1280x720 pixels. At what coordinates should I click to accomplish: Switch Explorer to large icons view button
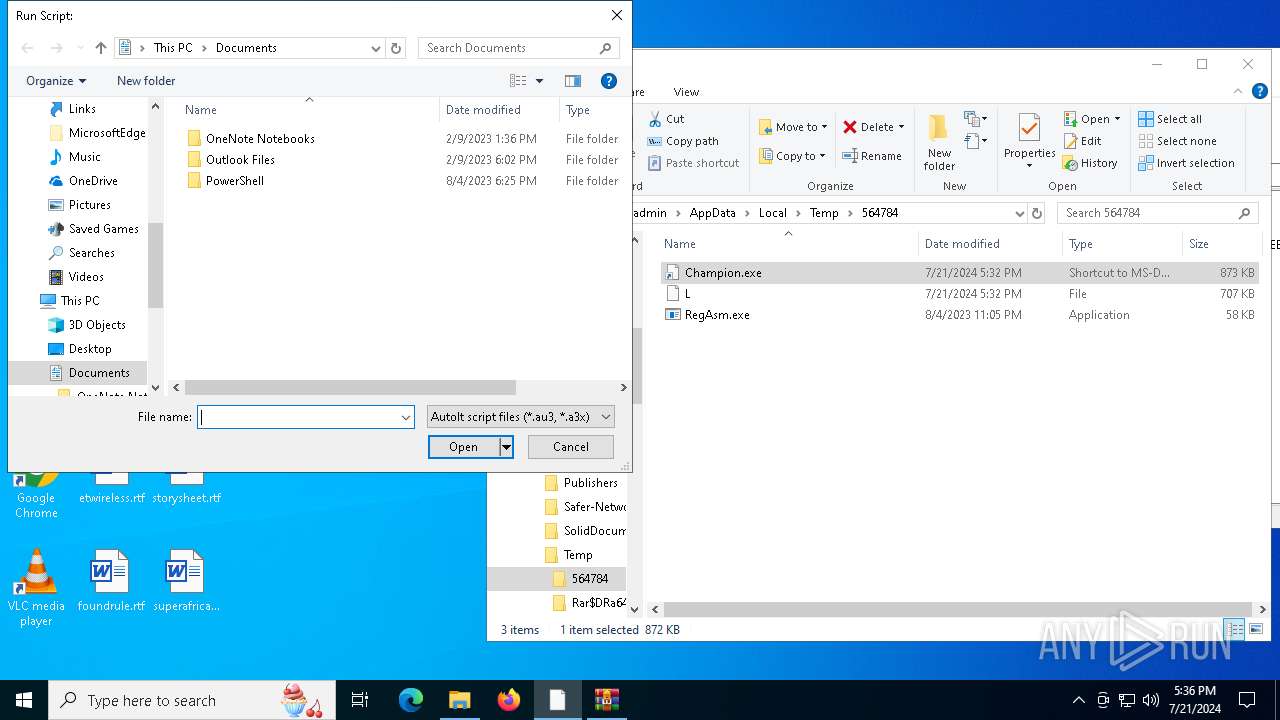pyautogui.click(x=1256, y=629)
